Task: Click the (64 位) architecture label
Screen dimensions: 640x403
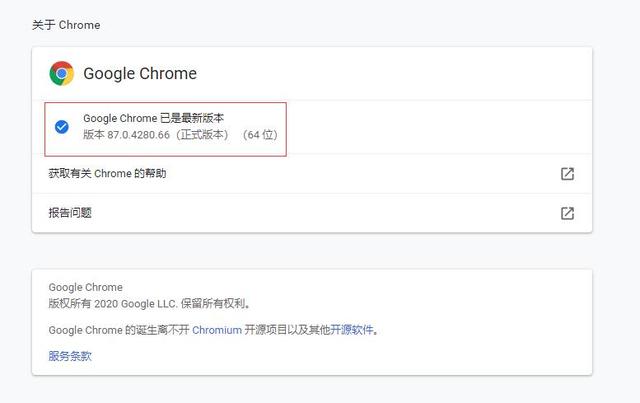Action: coord(260,135)
